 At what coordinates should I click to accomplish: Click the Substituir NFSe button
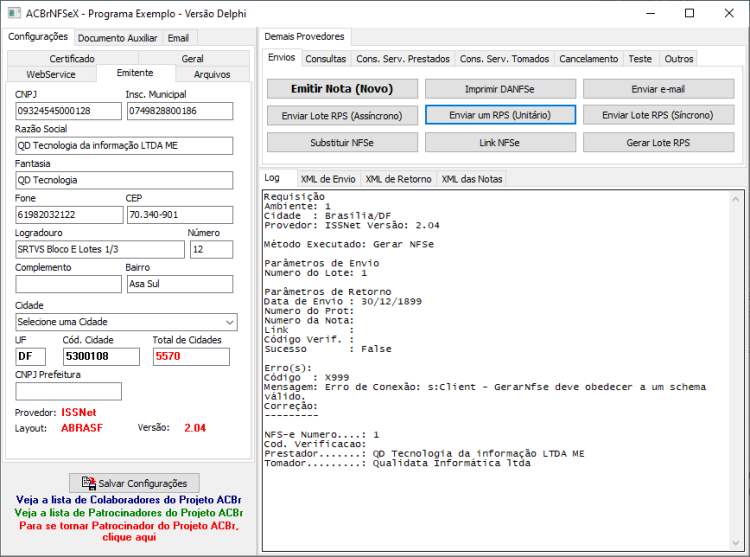342,142
